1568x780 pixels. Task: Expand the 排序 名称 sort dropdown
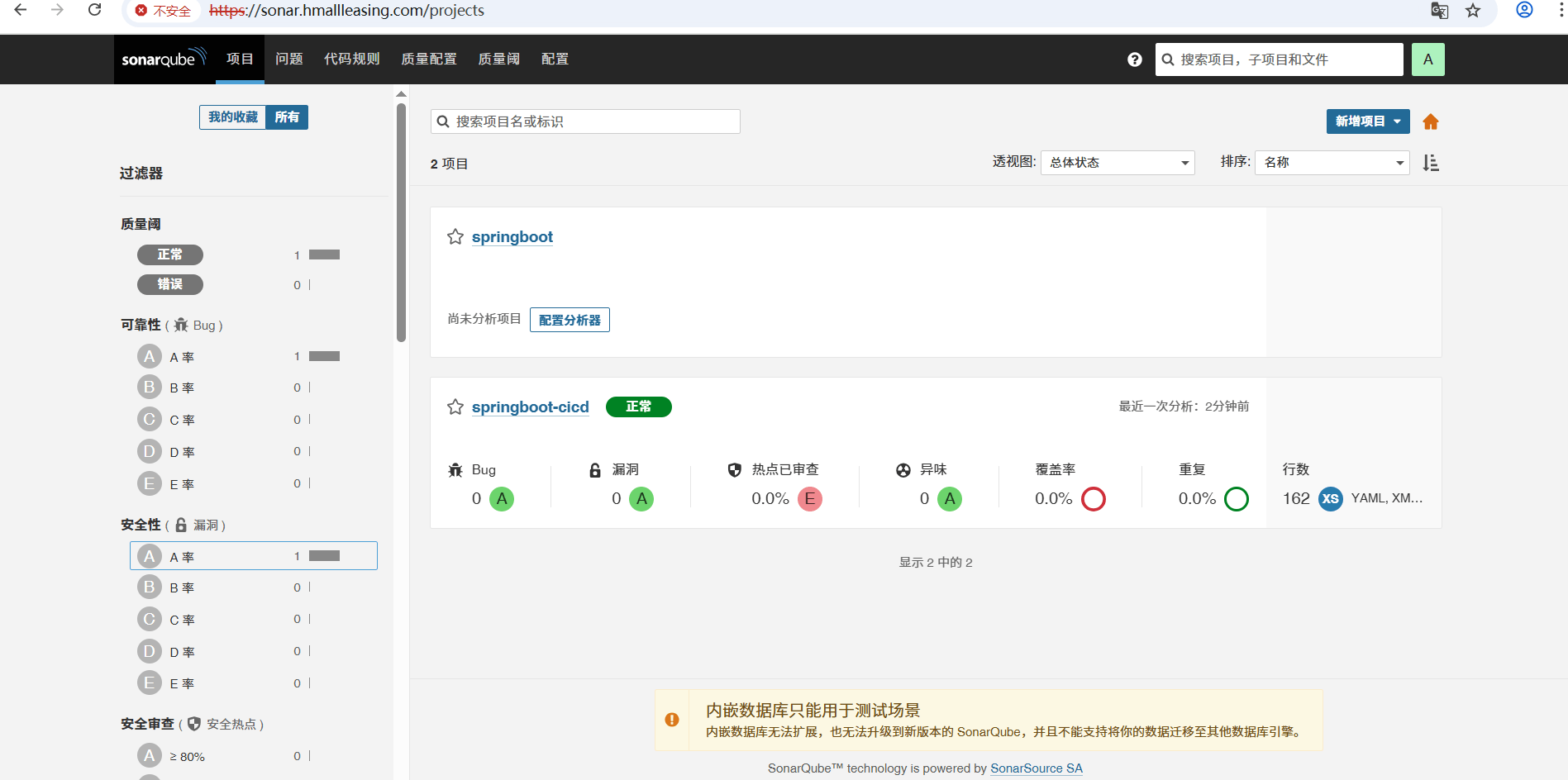click(1332, 163)
